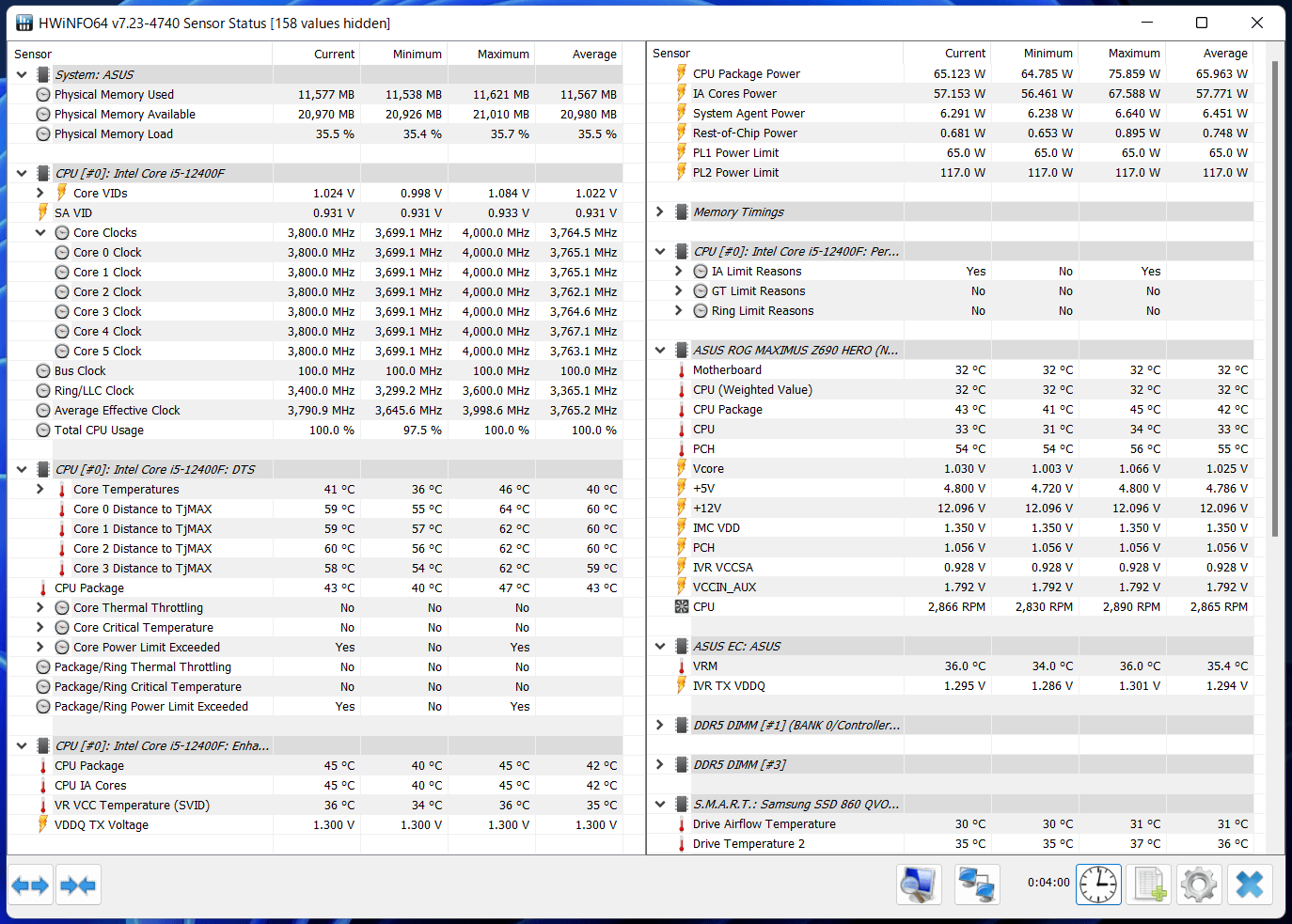Collapse S.M.A.R.T.: Samsung SSD 860 QVO group
This screenshot has width=1292, height=924.
660,805
